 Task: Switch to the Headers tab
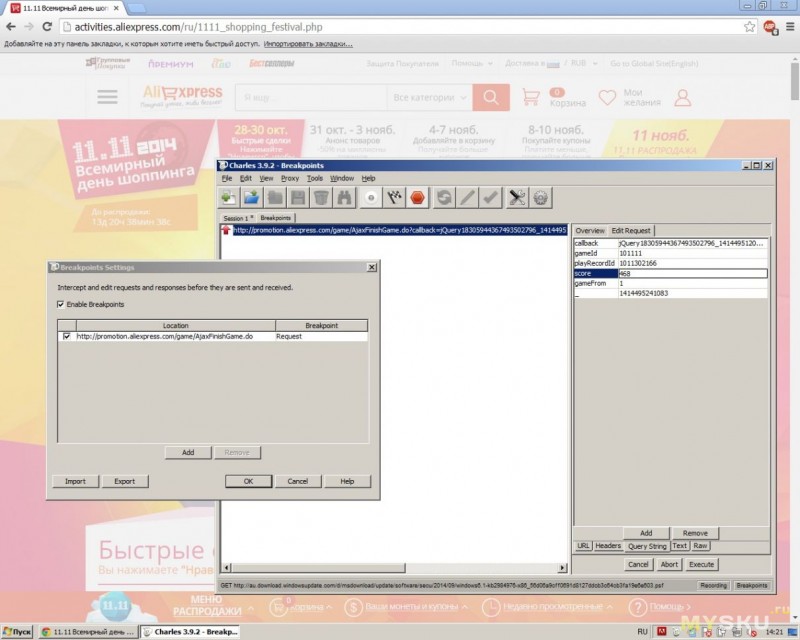tap(608, 546)
